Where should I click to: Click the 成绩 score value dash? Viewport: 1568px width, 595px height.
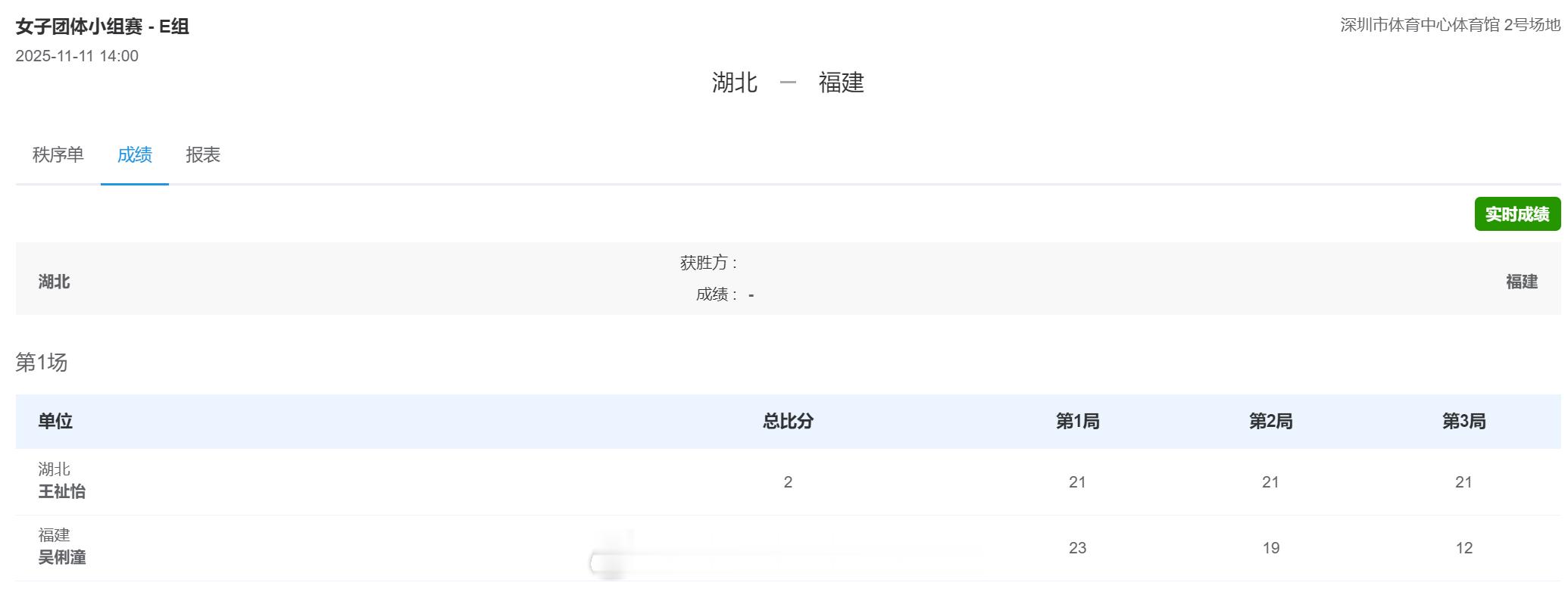[x=750, y=295]
